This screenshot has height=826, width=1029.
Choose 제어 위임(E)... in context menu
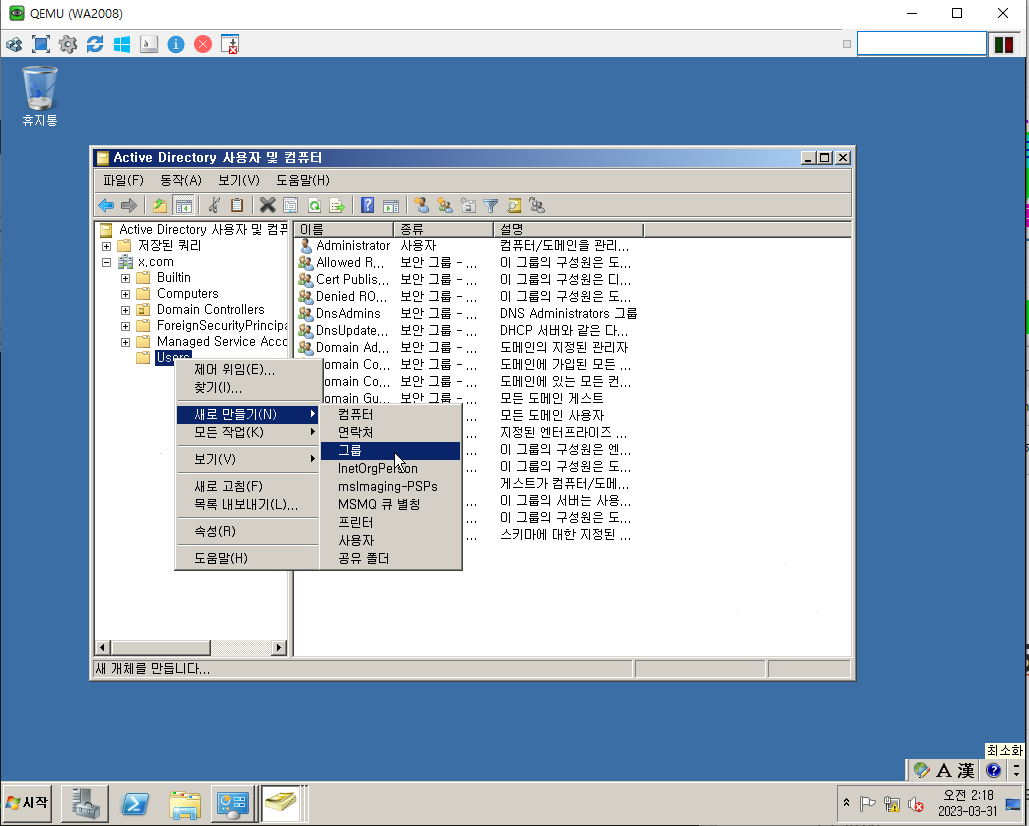pos(247,369)
